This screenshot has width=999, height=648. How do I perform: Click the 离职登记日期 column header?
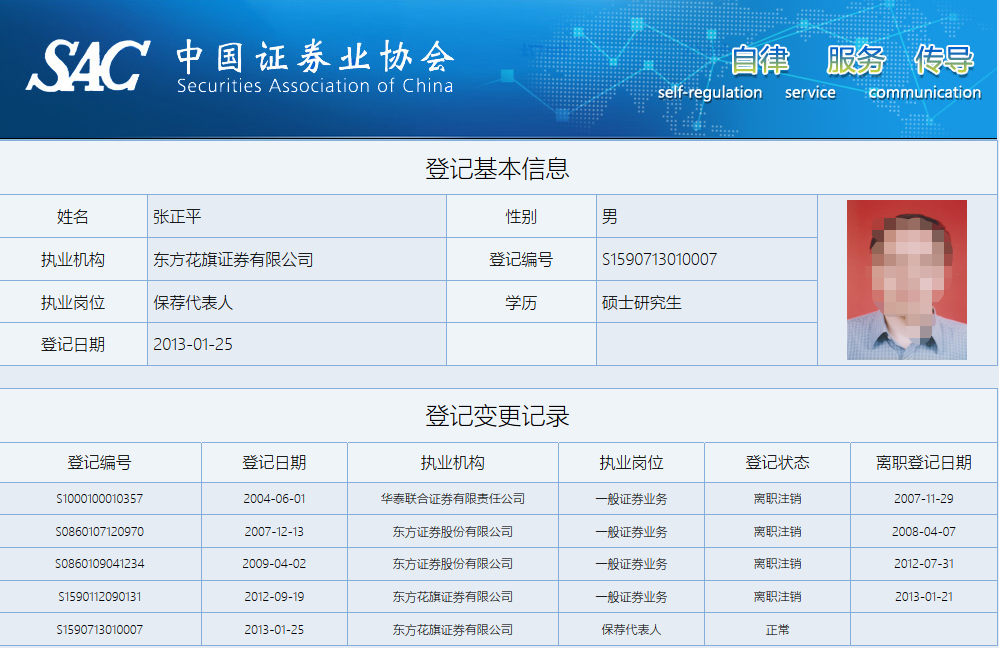point(923,463)
